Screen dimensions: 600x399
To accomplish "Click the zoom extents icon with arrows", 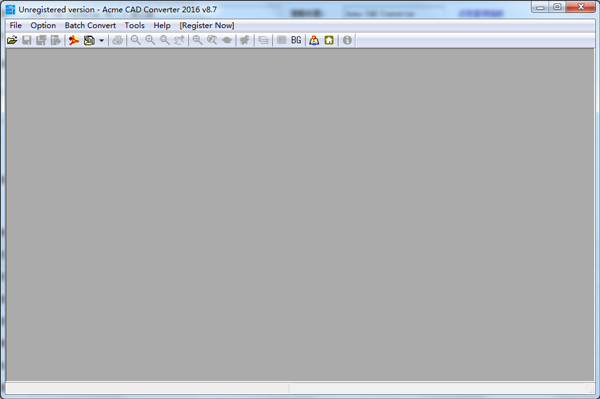I will coord(179,40).
